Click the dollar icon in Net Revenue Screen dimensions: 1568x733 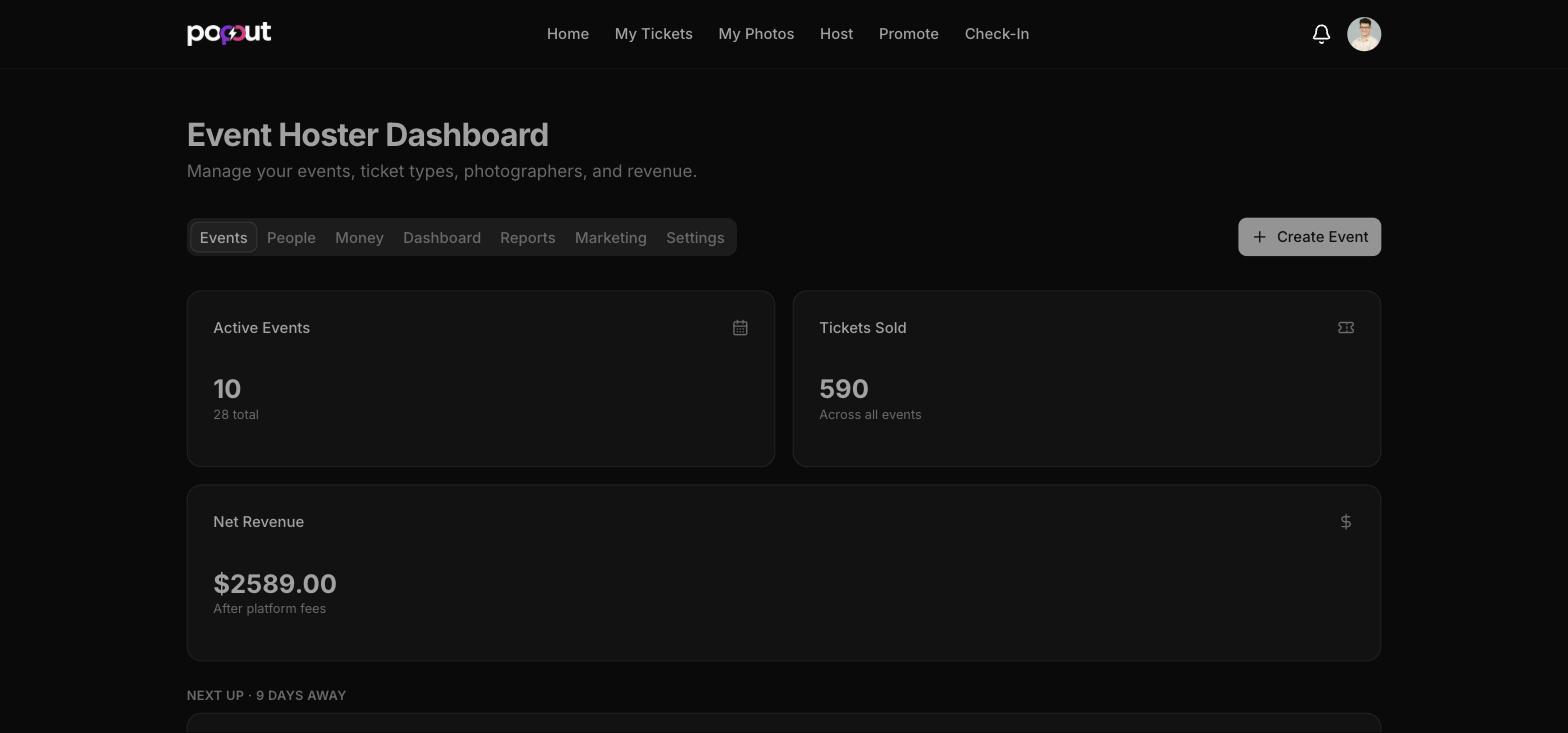(x=1346, y=522)
